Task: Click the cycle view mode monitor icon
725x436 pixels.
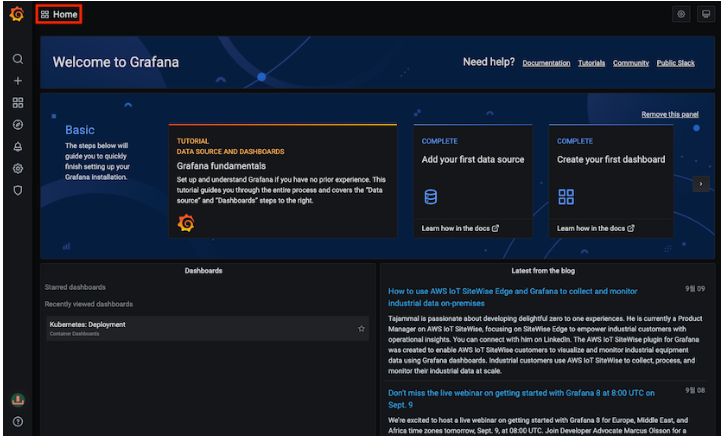Action: [706, 14]
